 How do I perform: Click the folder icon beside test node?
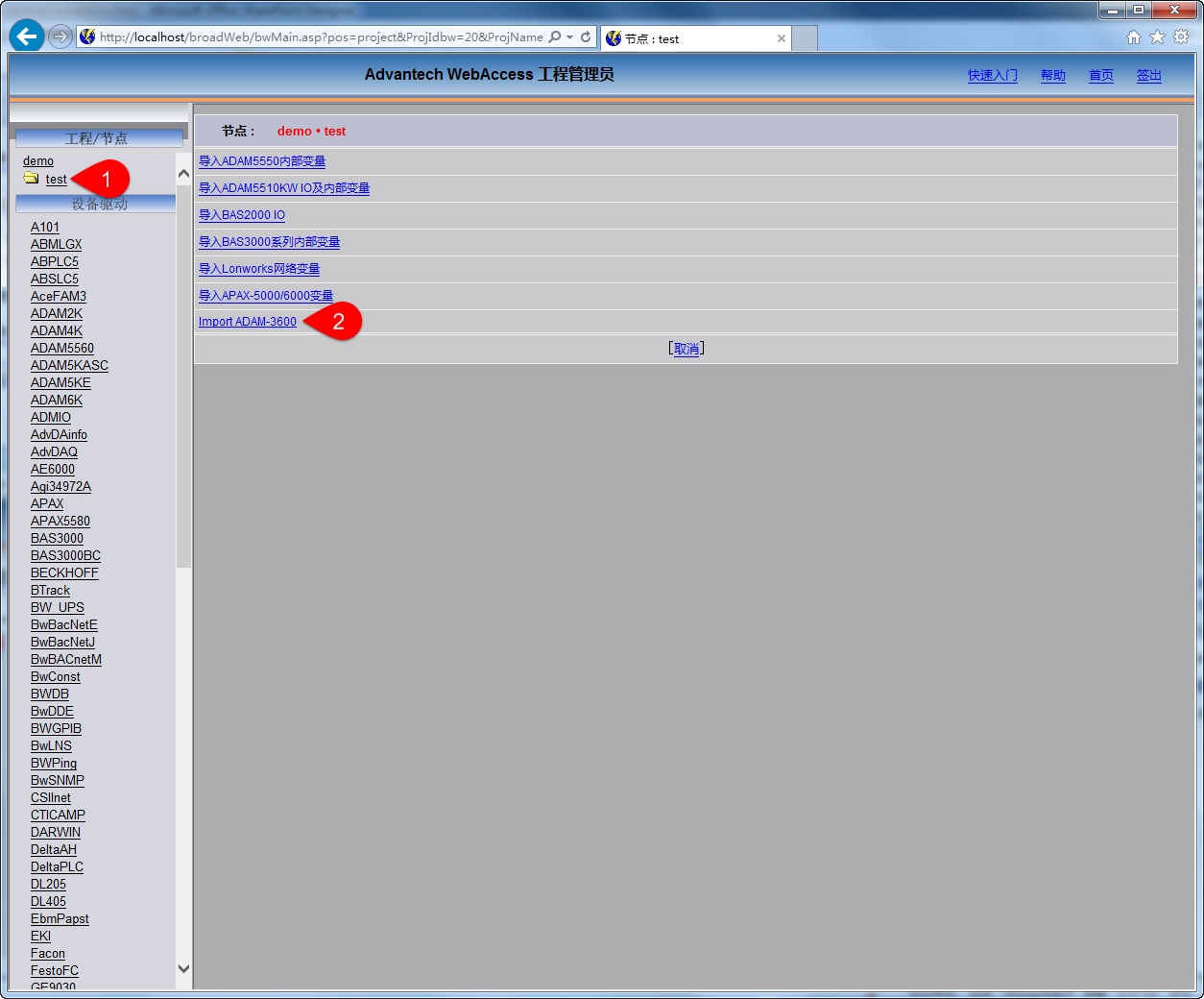32,179
